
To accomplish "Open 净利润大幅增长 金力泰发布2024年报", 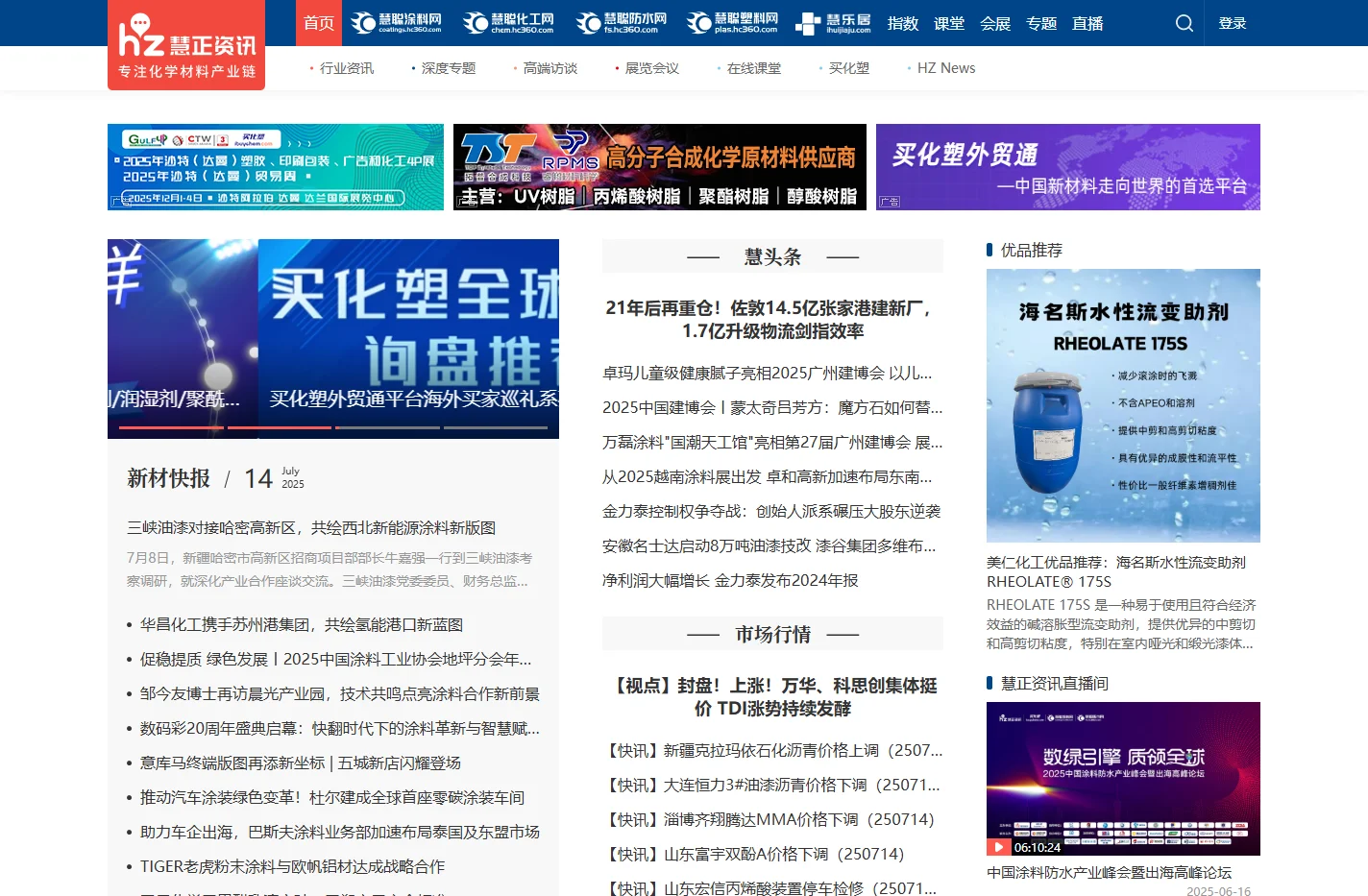I will 730,580.
